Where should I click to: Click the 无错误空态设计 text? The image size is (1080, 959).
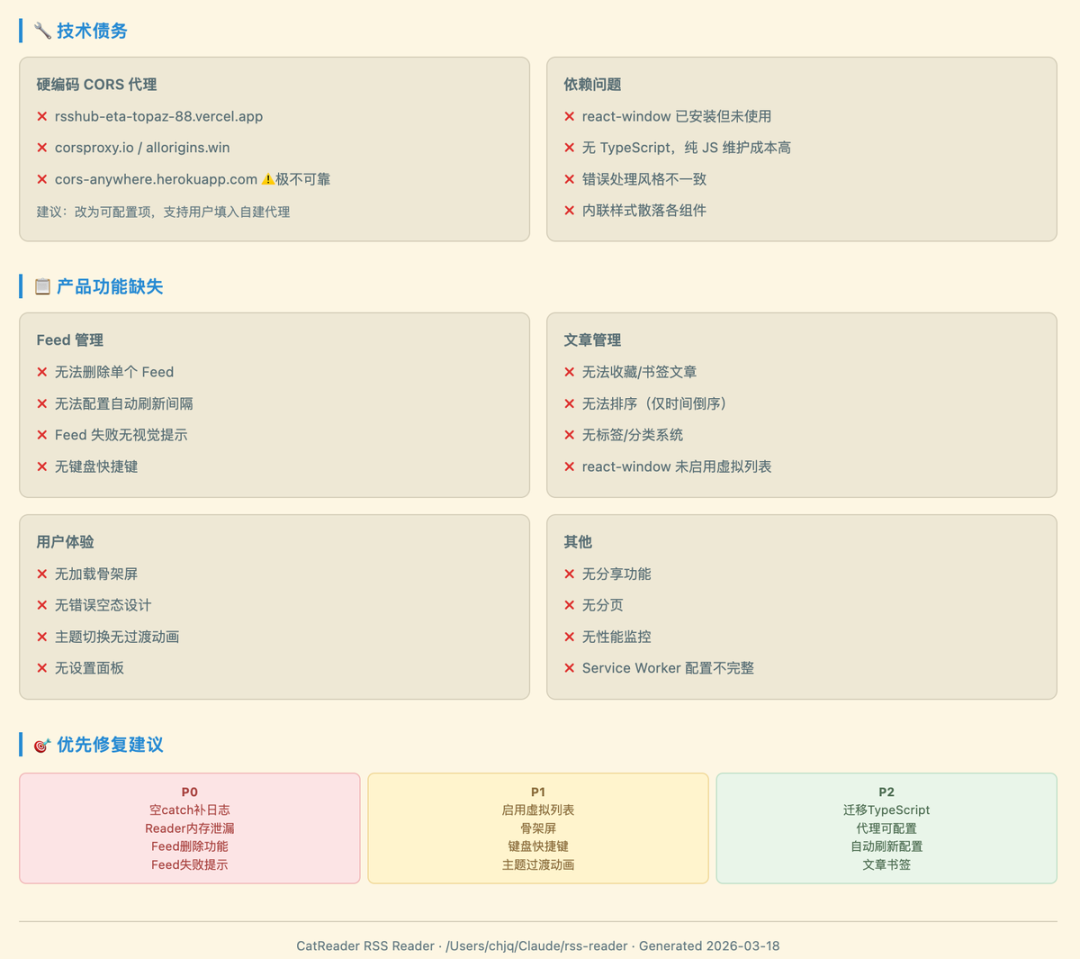pyautogui.click(x=103, y=606)
